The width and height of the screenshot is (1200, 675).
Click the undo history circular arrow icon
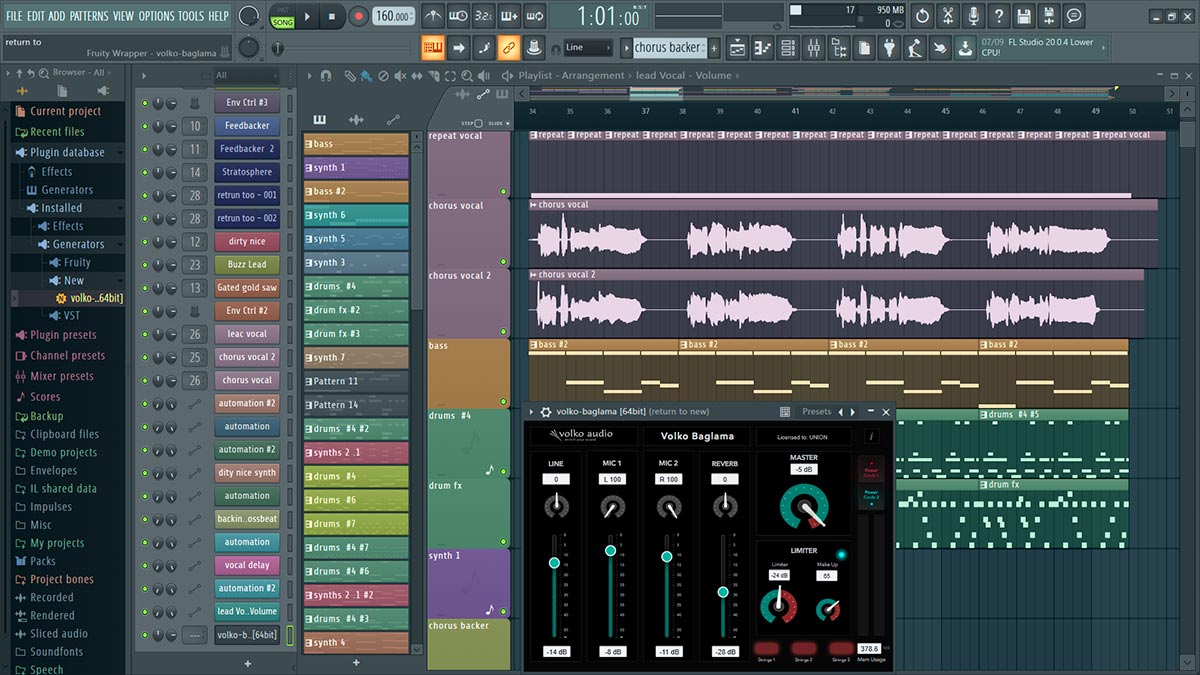click(x=922, y=16)
